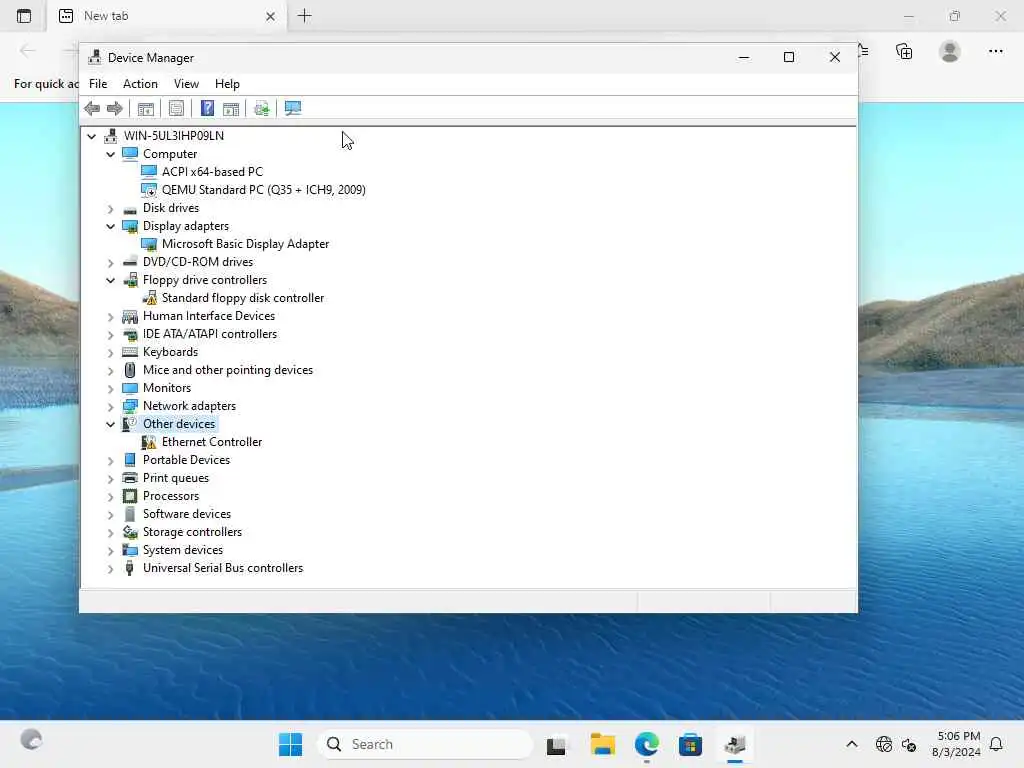1024x768 pixels.
Task: Close the New tab in Edge
Action: point(270,16)
